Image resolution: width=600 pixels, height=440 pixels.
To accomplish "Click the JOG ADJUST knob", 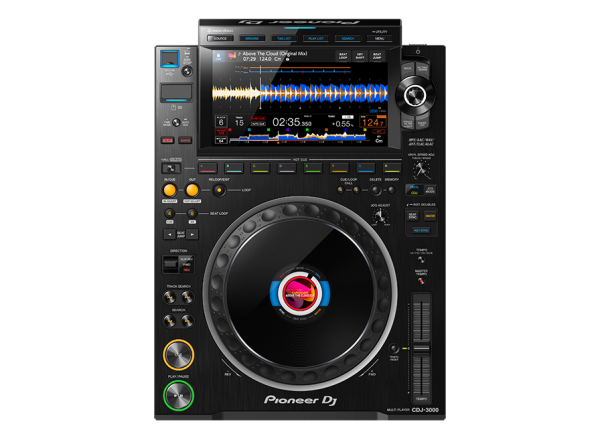I will click(380, 217).
